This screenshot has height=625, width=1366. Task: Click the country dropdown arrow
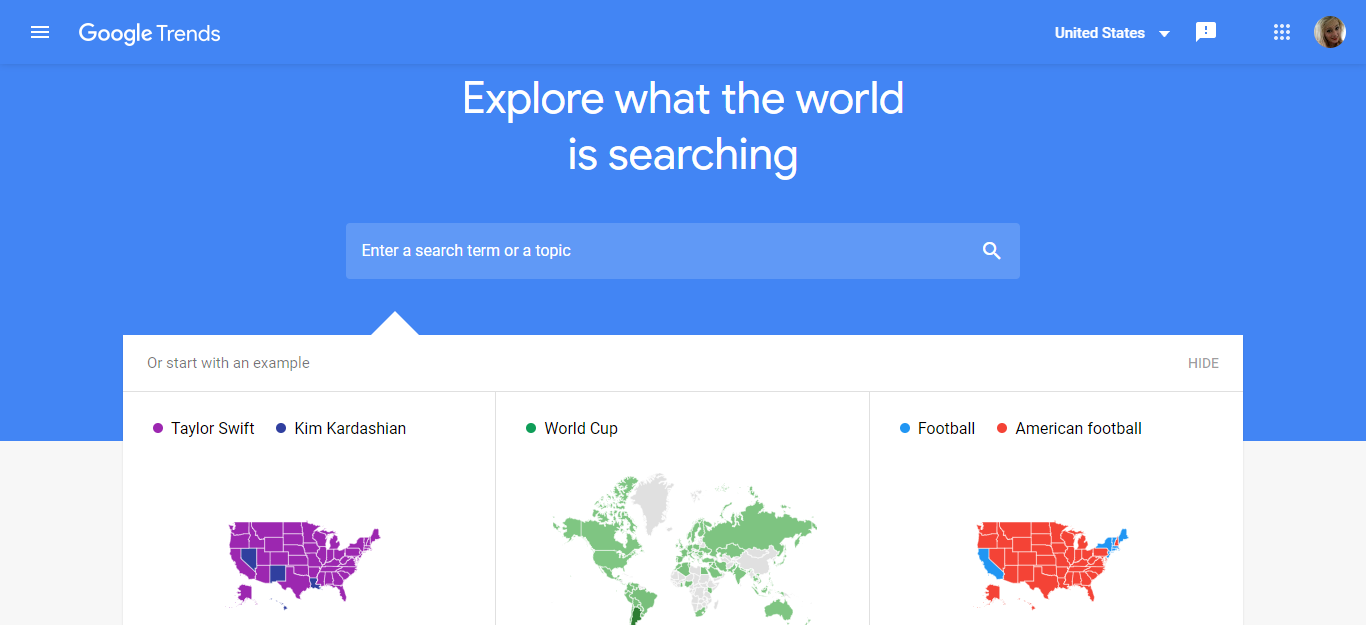tap(1164, 34)
